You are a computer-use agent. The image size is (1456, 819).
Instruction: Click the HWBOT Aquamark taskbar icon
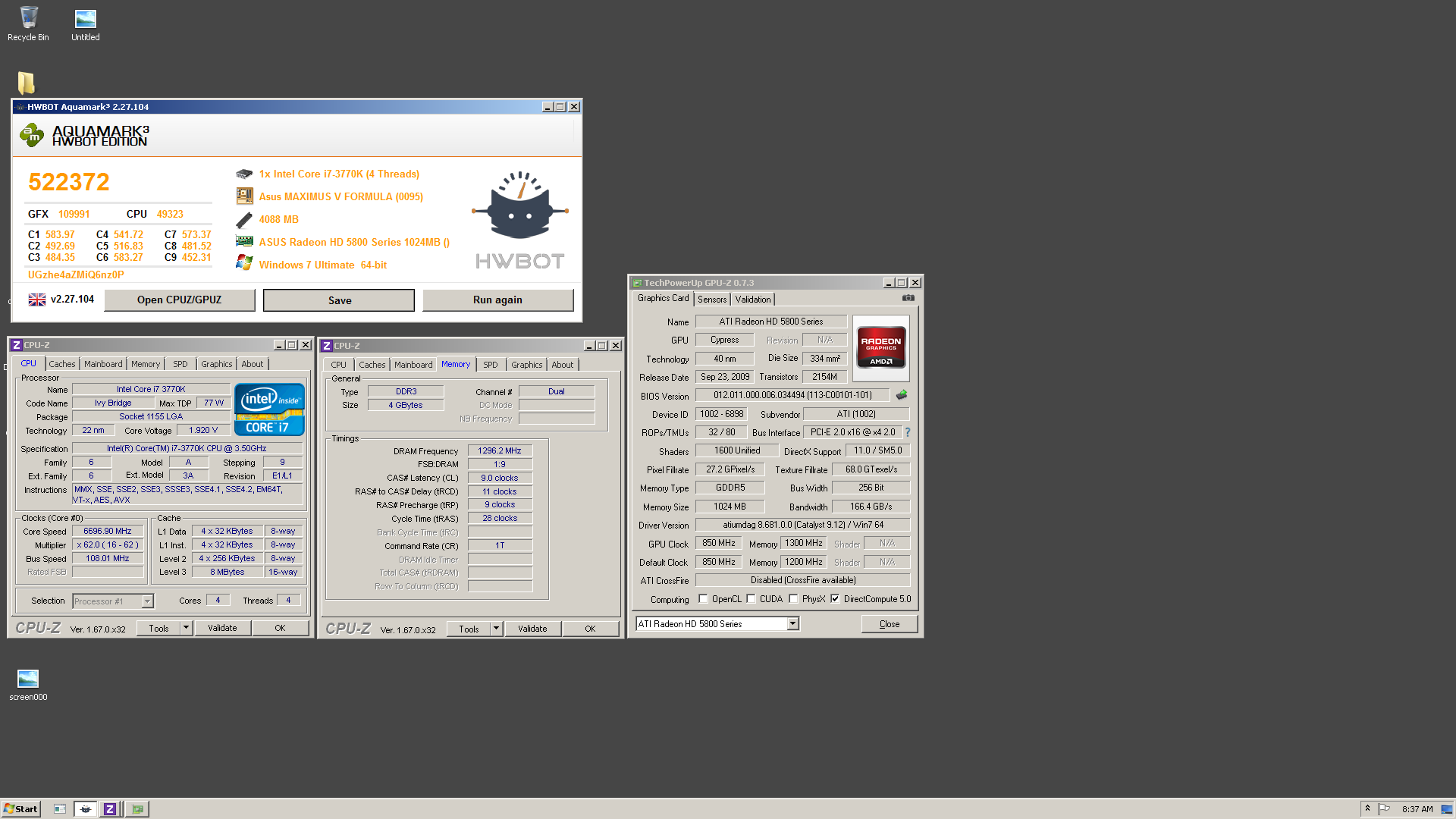86,809
